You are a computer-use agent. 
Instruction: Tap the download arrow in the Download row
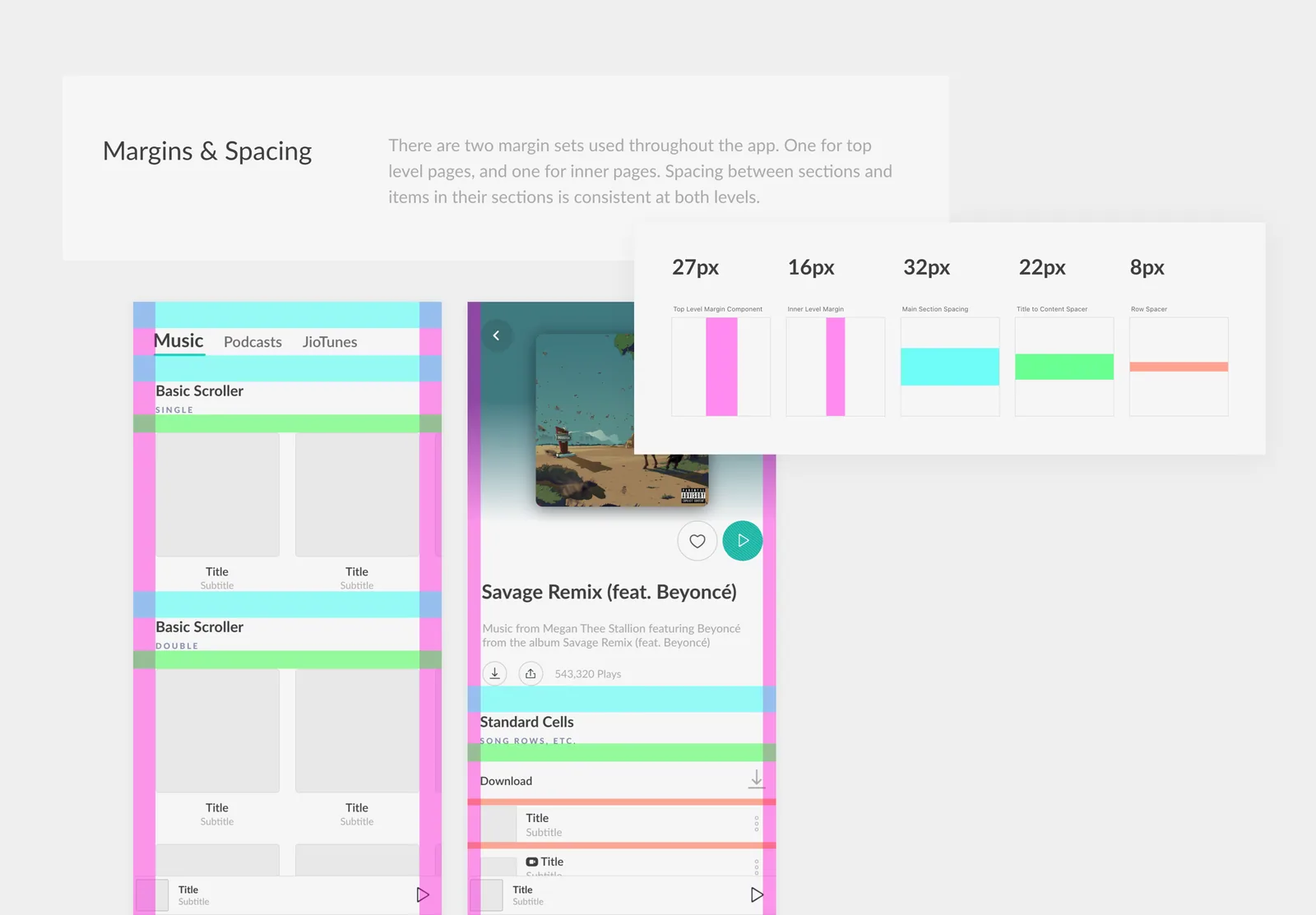tap(756, 779)
